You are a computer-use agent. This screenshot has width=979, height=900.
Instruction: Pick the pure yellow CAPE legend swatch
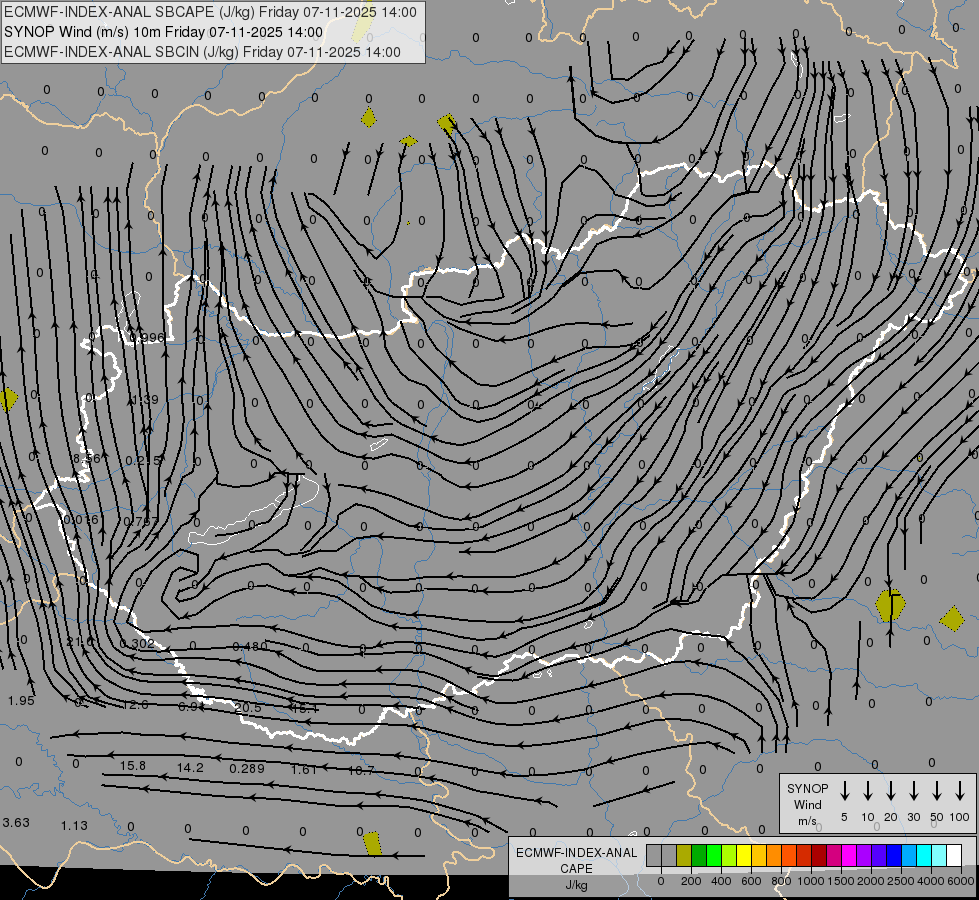[744, 856]
